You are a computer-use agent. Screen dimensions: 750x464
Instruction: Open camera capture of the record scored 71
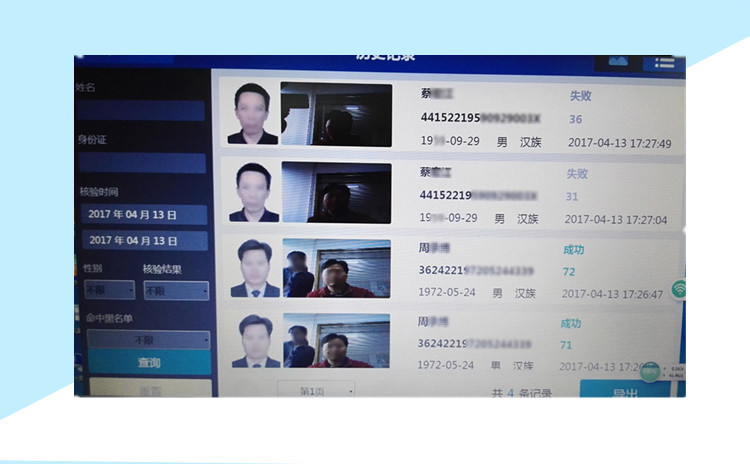pos(336,341)
